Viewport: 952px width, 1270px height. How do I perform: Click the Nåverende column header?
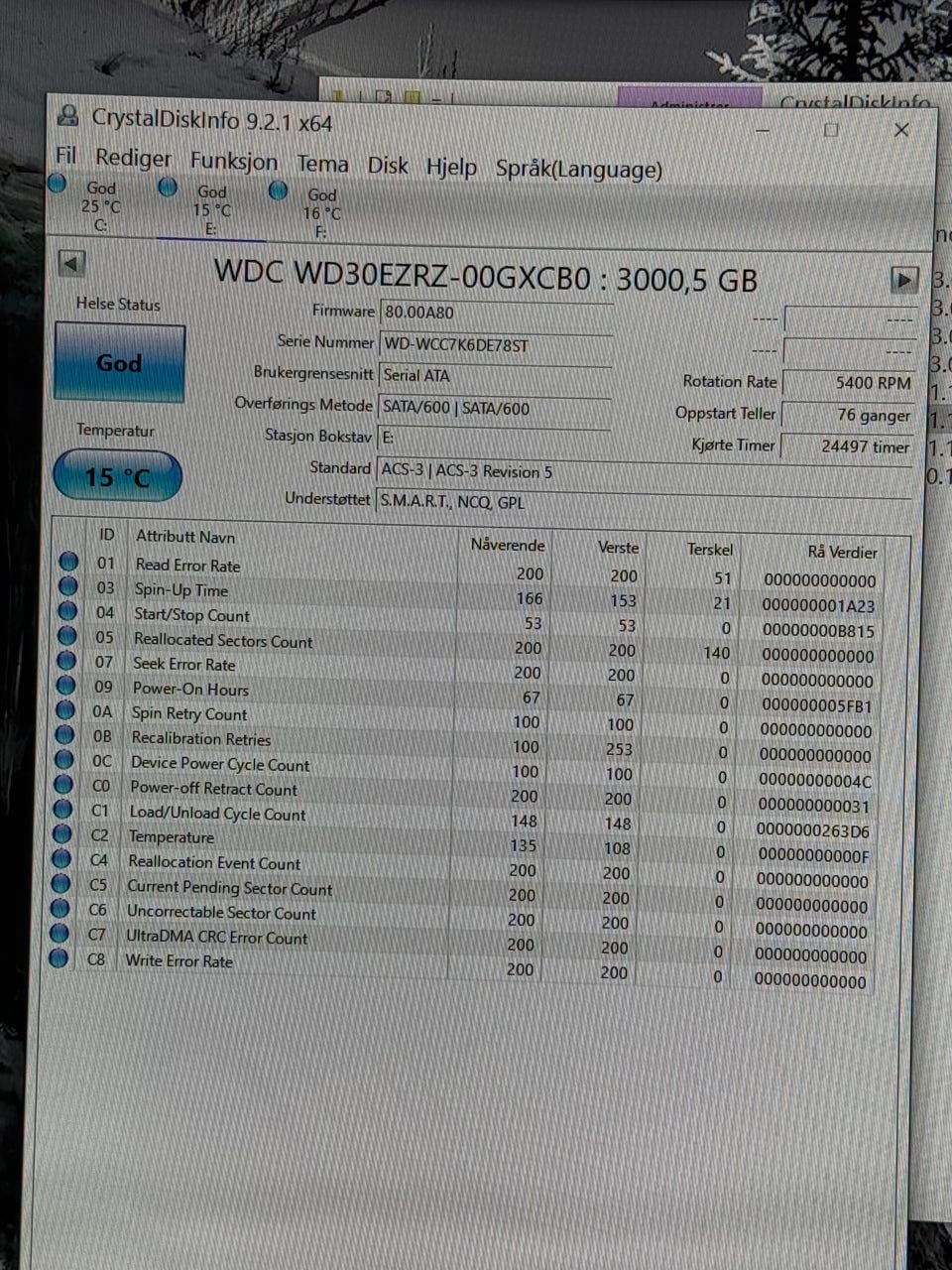click(507, 545)
